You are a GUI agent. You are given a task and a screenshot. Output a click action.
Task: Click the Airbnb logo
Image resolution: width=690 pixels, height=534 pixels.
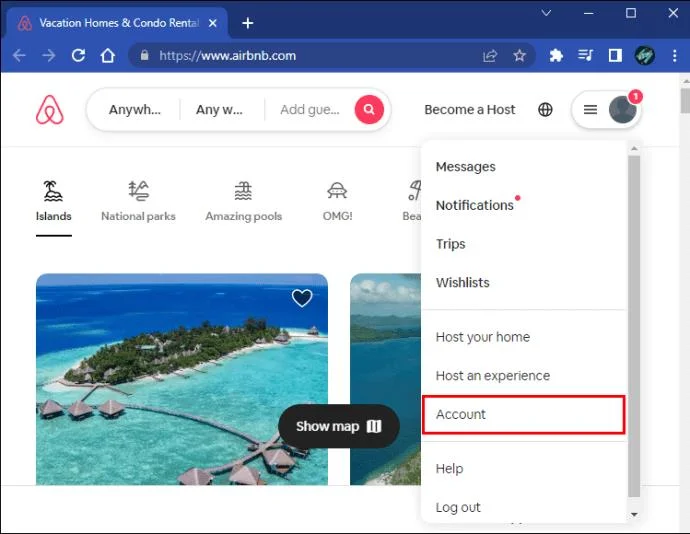[x=50, y=110]
